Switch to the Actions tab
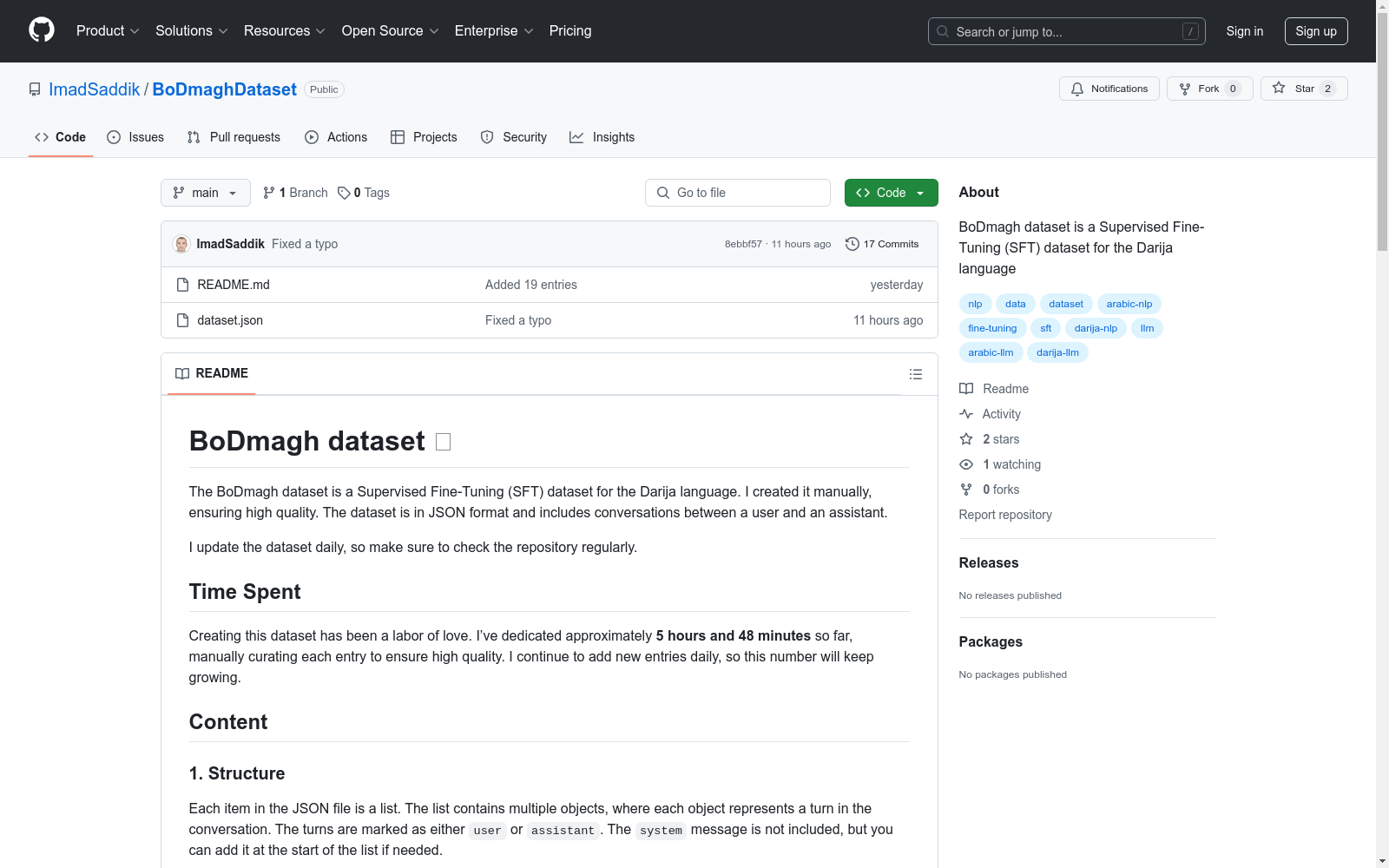The height and width of the screenshot is (868, 1389). click(x=336, y=137)
